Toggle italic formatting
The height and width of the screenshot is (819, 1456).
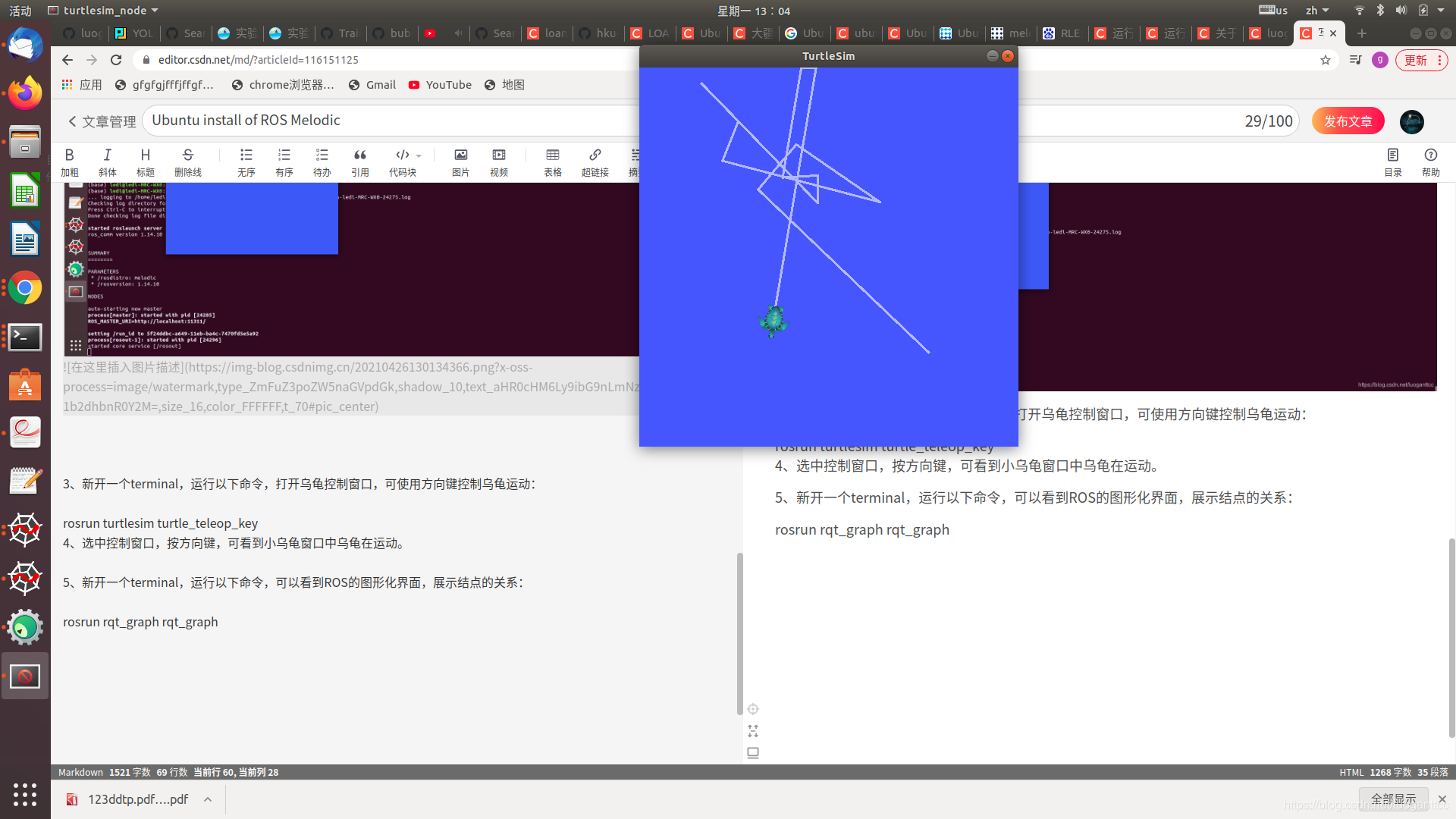click(x=107, y=162)
